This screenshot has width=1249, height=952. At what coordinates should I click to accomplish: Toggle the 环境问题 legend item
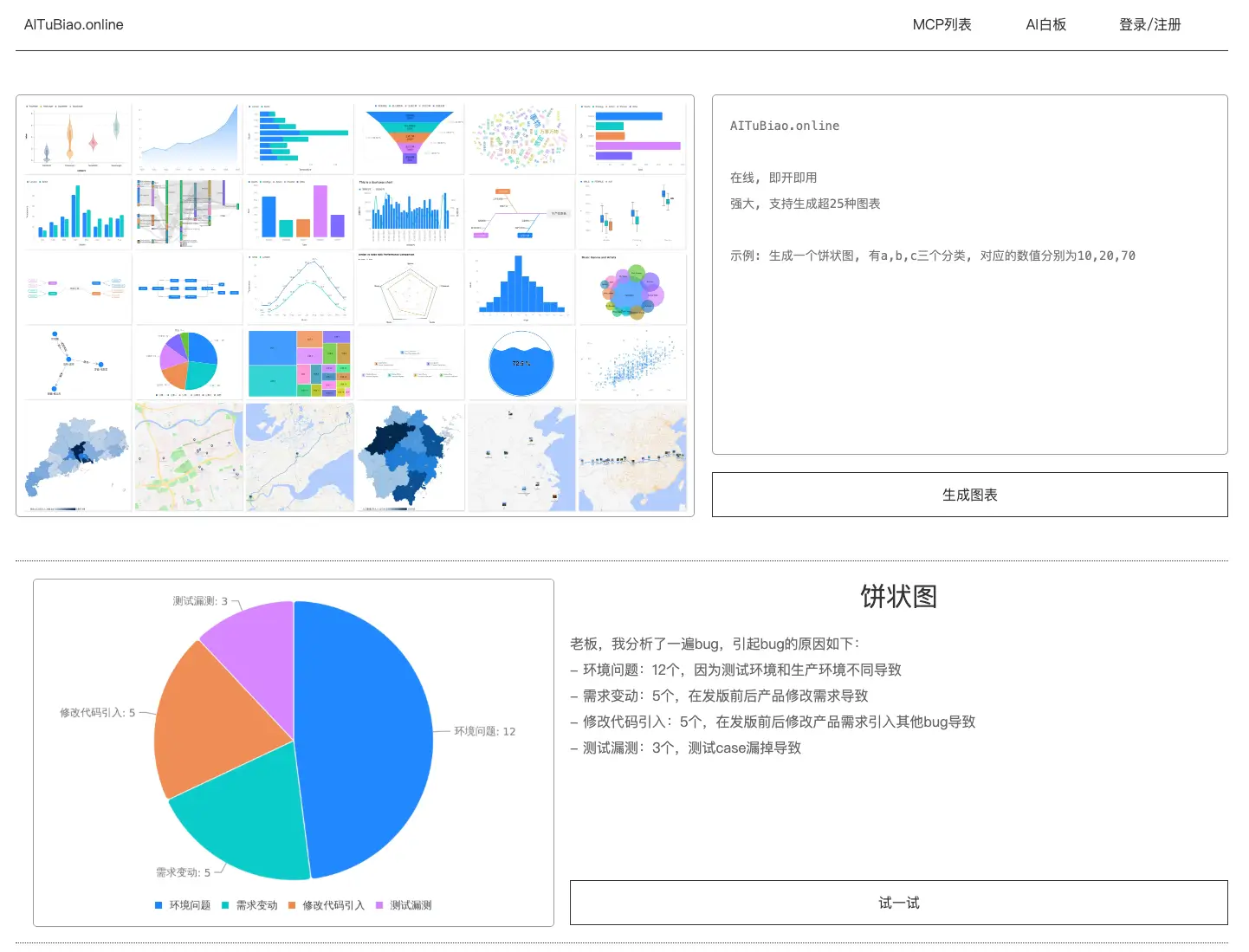(x=186, y=904)
